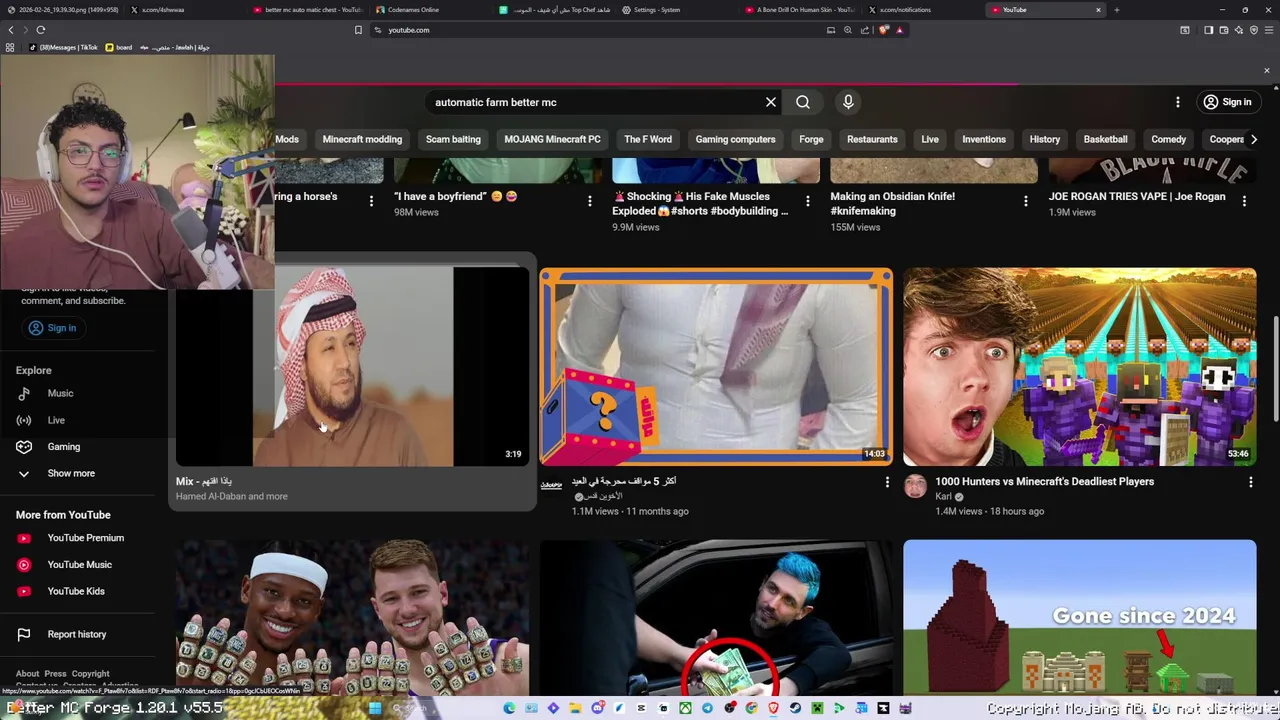Open YouTube Music from sidebar
The width and height of the screenshot is (1280, 720).
click(79, 565)
